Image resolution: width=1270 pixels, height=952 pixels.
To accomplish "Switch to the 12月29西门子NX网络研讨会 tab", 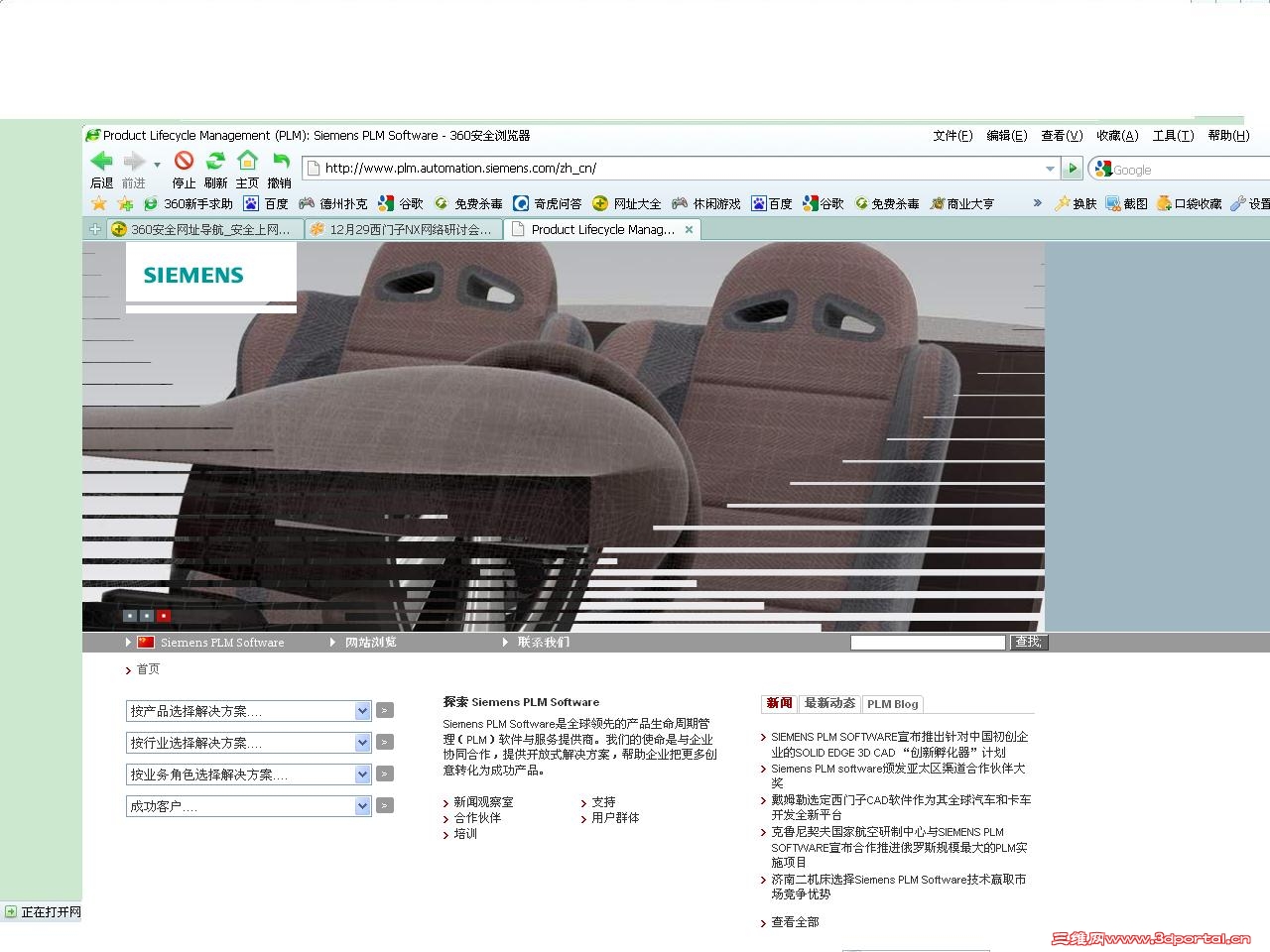I will pos(403,229).
